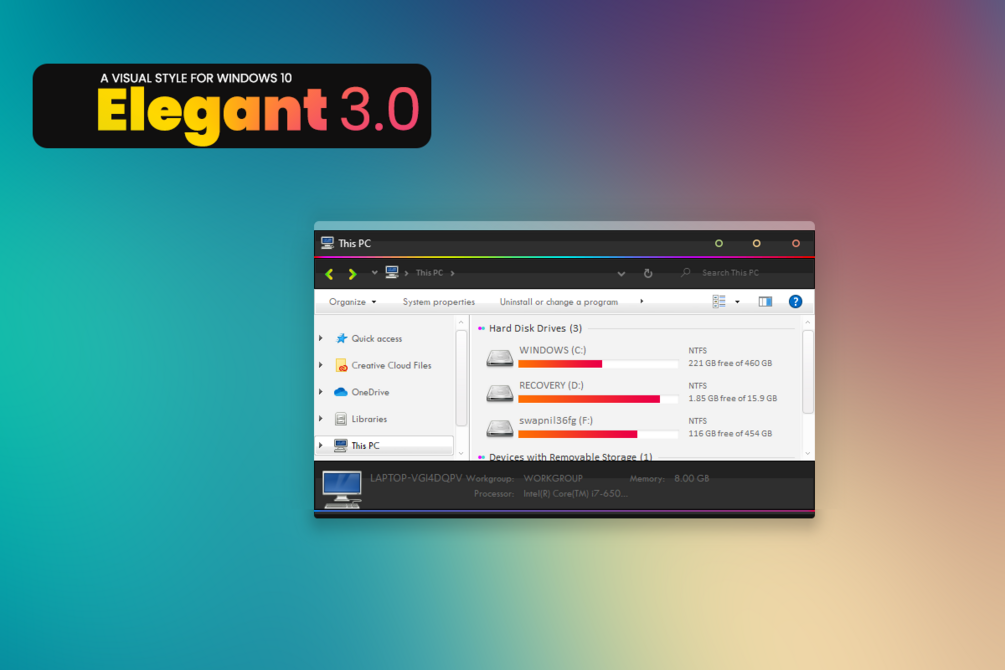
Task: Go back with the green back arrow
Action: tap(329, 274)
